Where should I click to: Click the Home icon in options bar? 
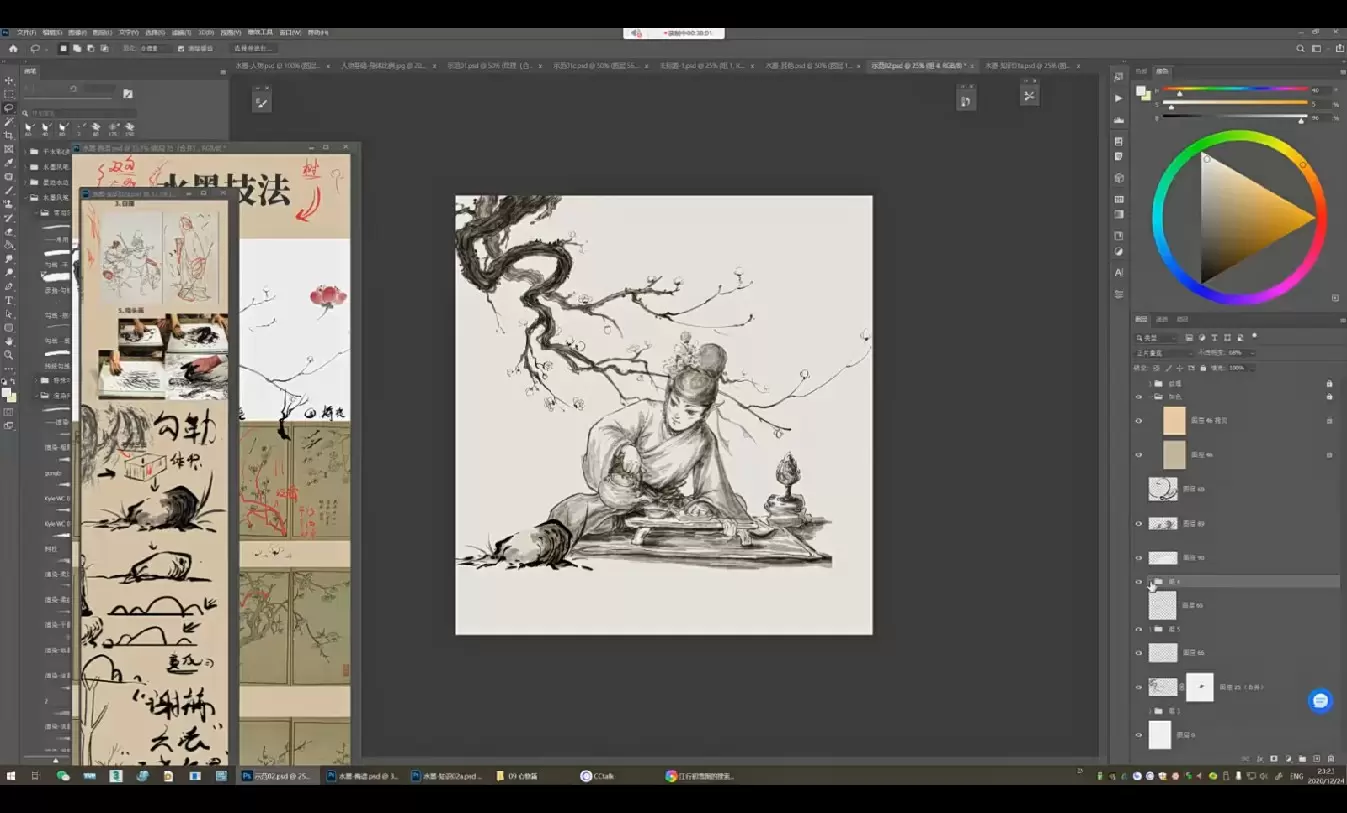click(13, 48)
